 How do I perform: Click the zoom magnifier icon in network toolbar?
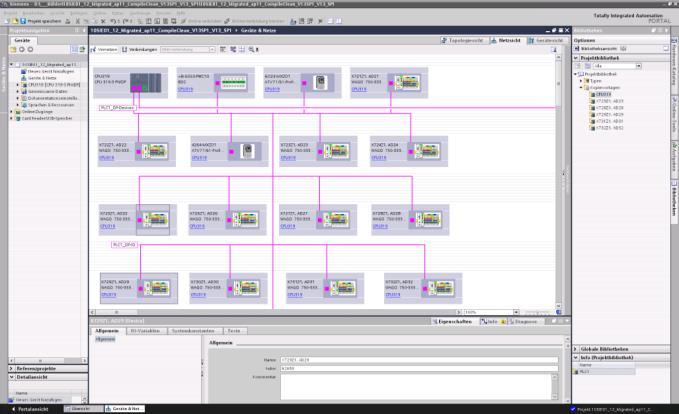point(251,49)
